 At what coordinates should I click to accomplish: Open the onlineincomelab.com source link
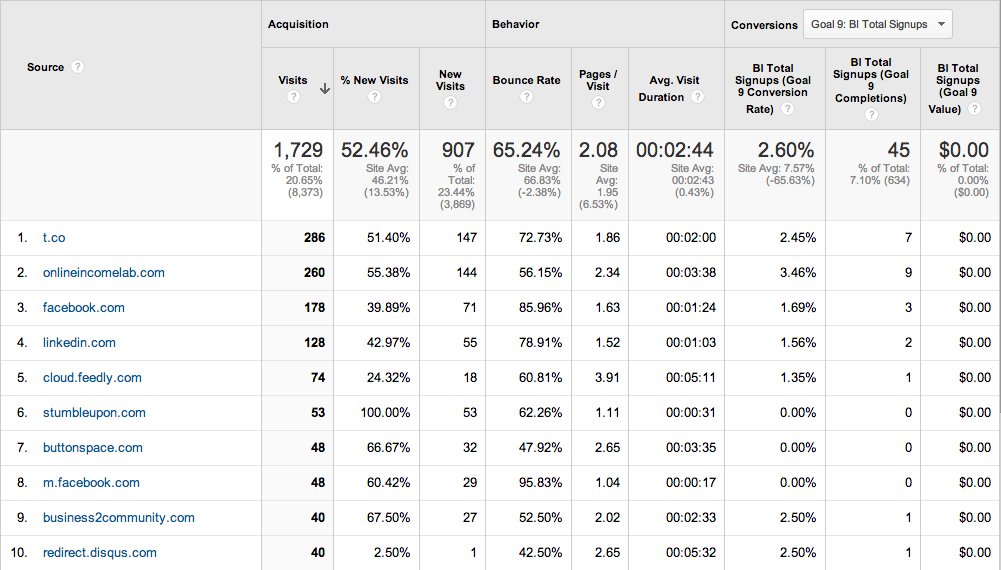103,273
